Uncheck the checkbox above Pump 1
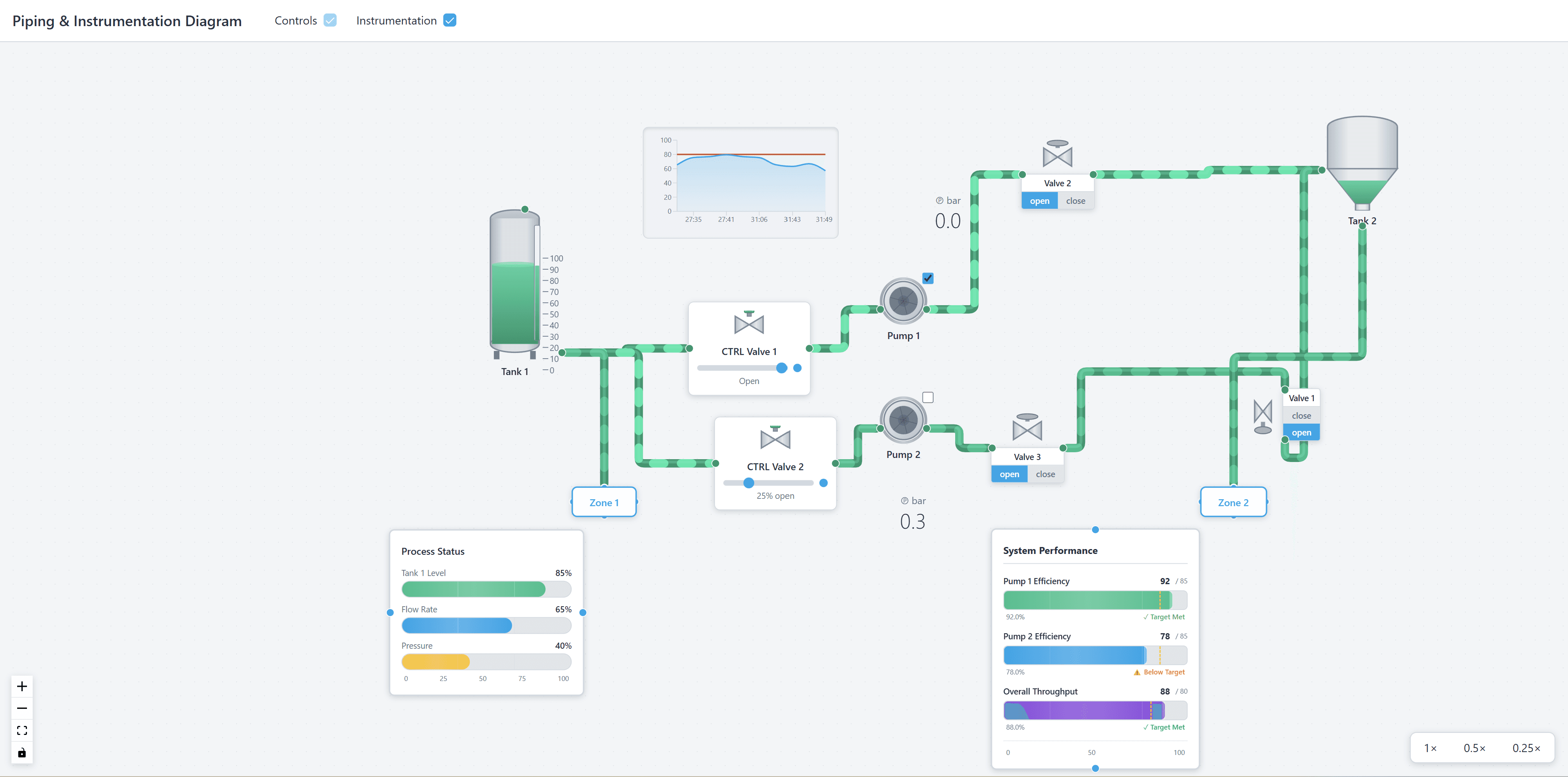The image size is (1568, 777). coord(928,278)
